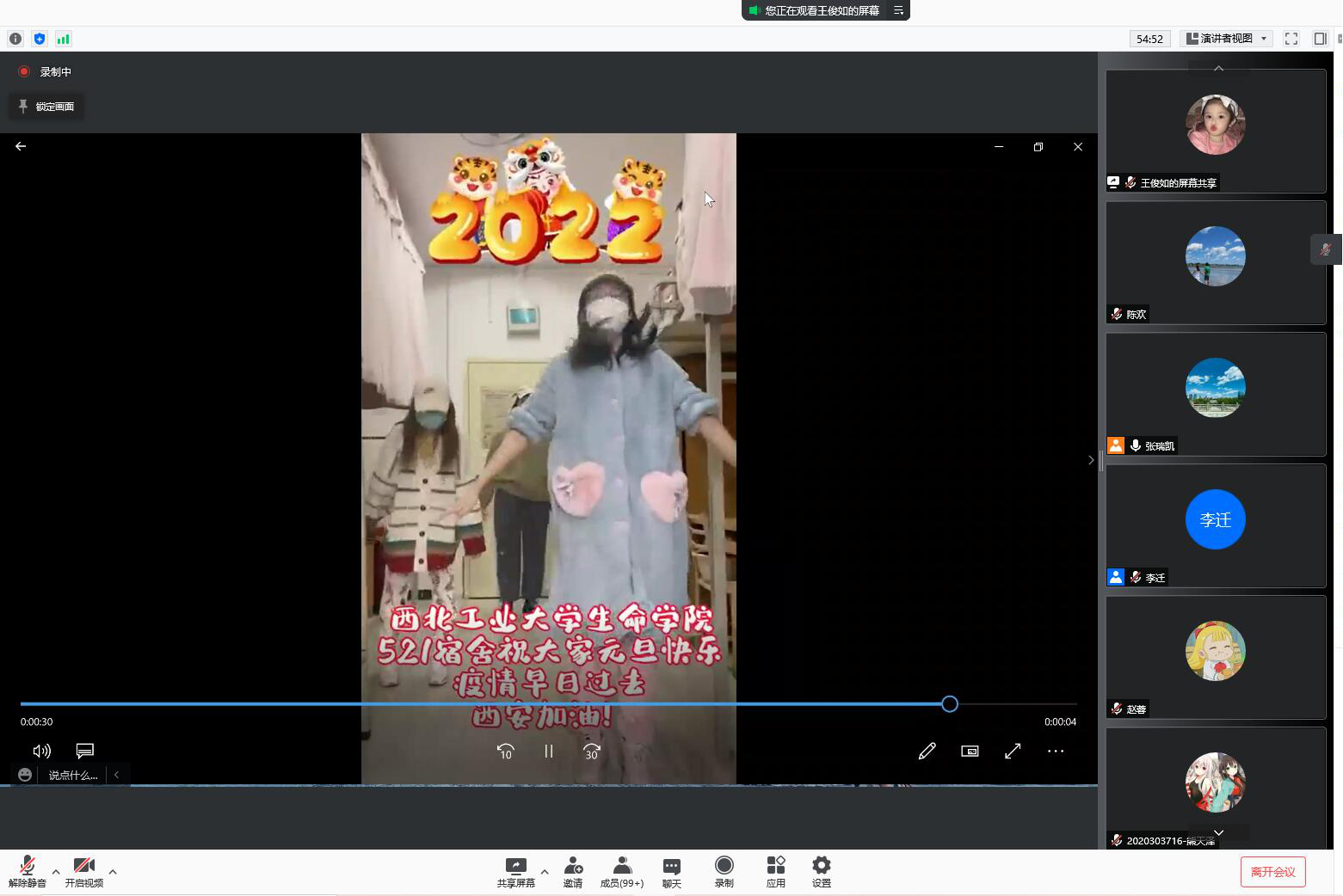
Task: Open the 演讲者视图 view dropdown
Action: [1226, 39]
